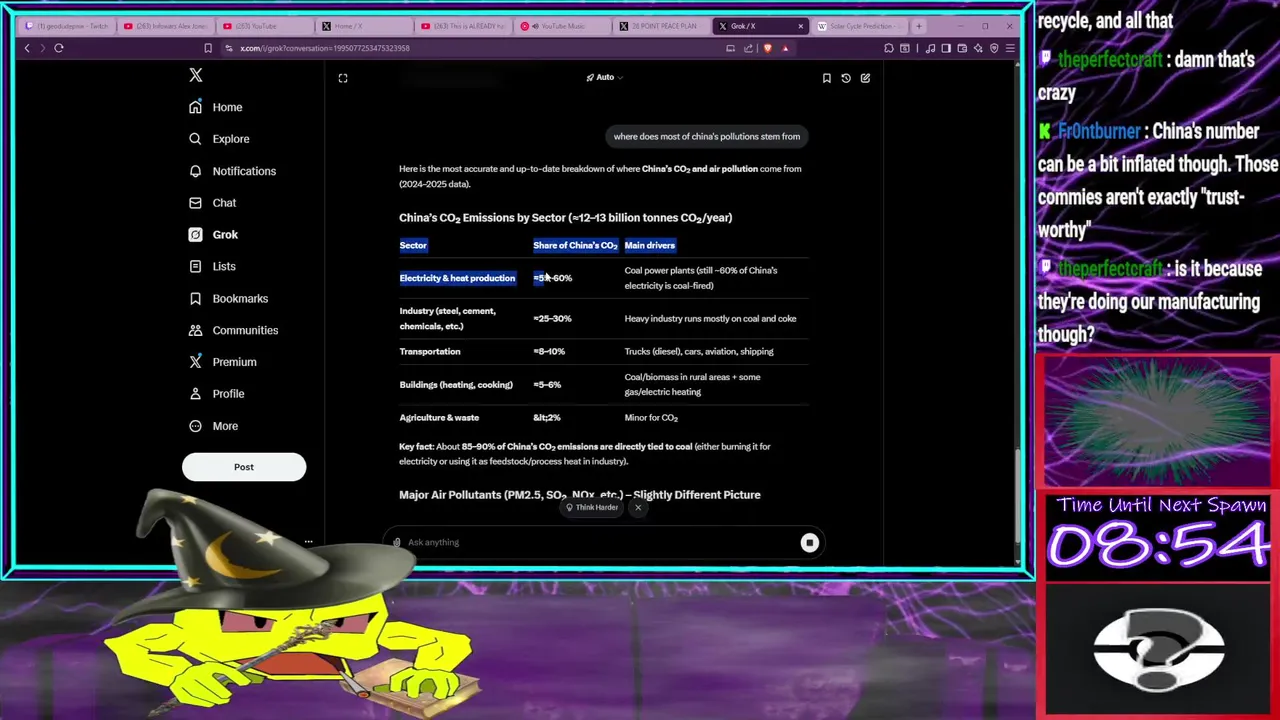Open the Auto model selector dropdown

tap(604, 77)
